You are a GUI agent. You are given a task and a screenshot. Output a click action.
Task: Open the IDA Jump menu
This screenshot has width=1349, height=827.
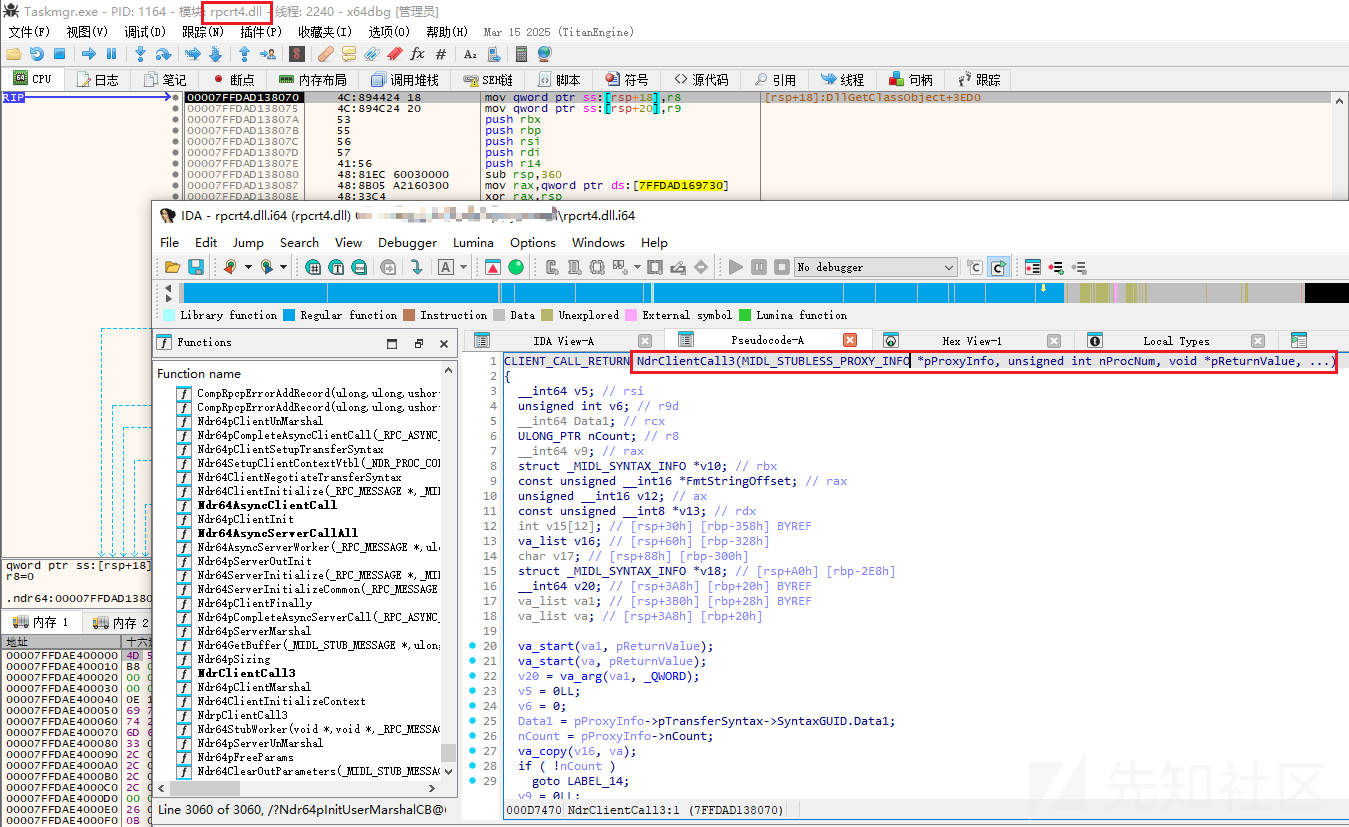click(248, 242)
